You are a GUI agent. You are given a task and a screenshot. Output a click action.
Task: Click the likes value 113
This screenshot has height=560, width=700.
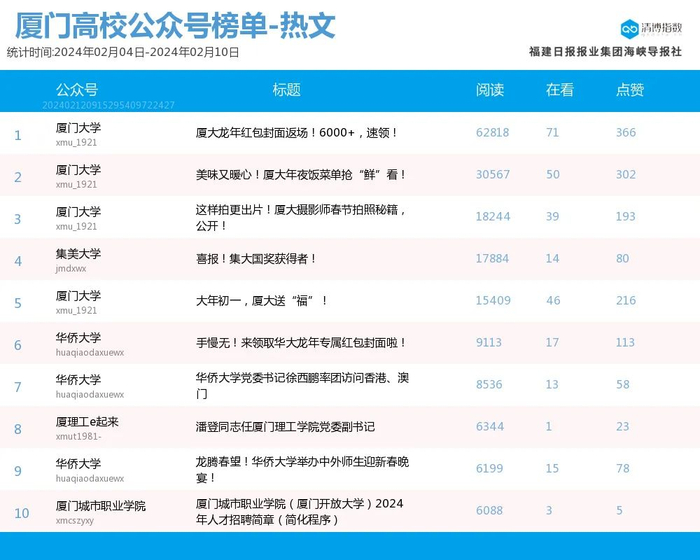[625, 343]
